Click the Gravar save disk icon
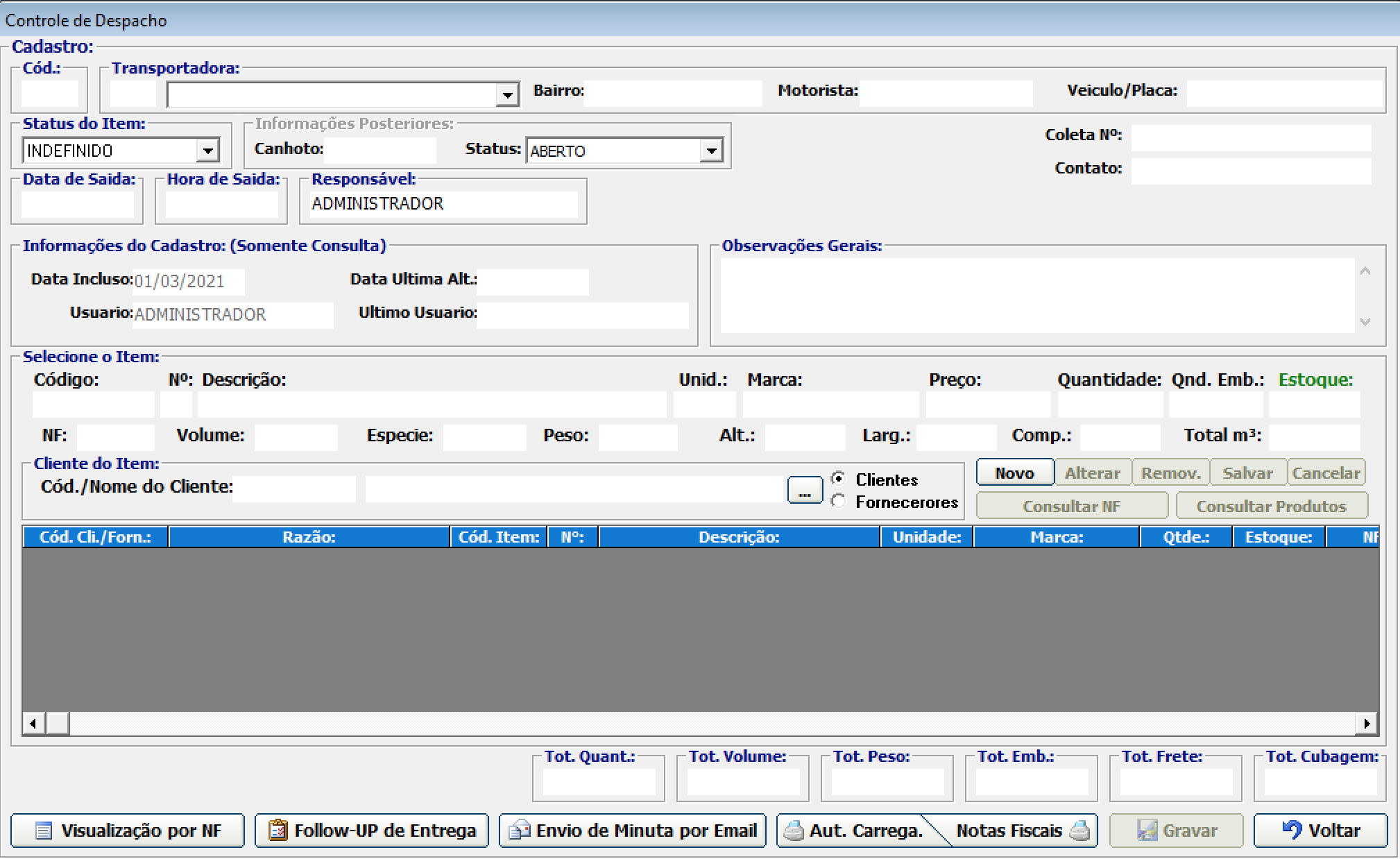This screenshot has height=859, width=1400. point(1147,831)
